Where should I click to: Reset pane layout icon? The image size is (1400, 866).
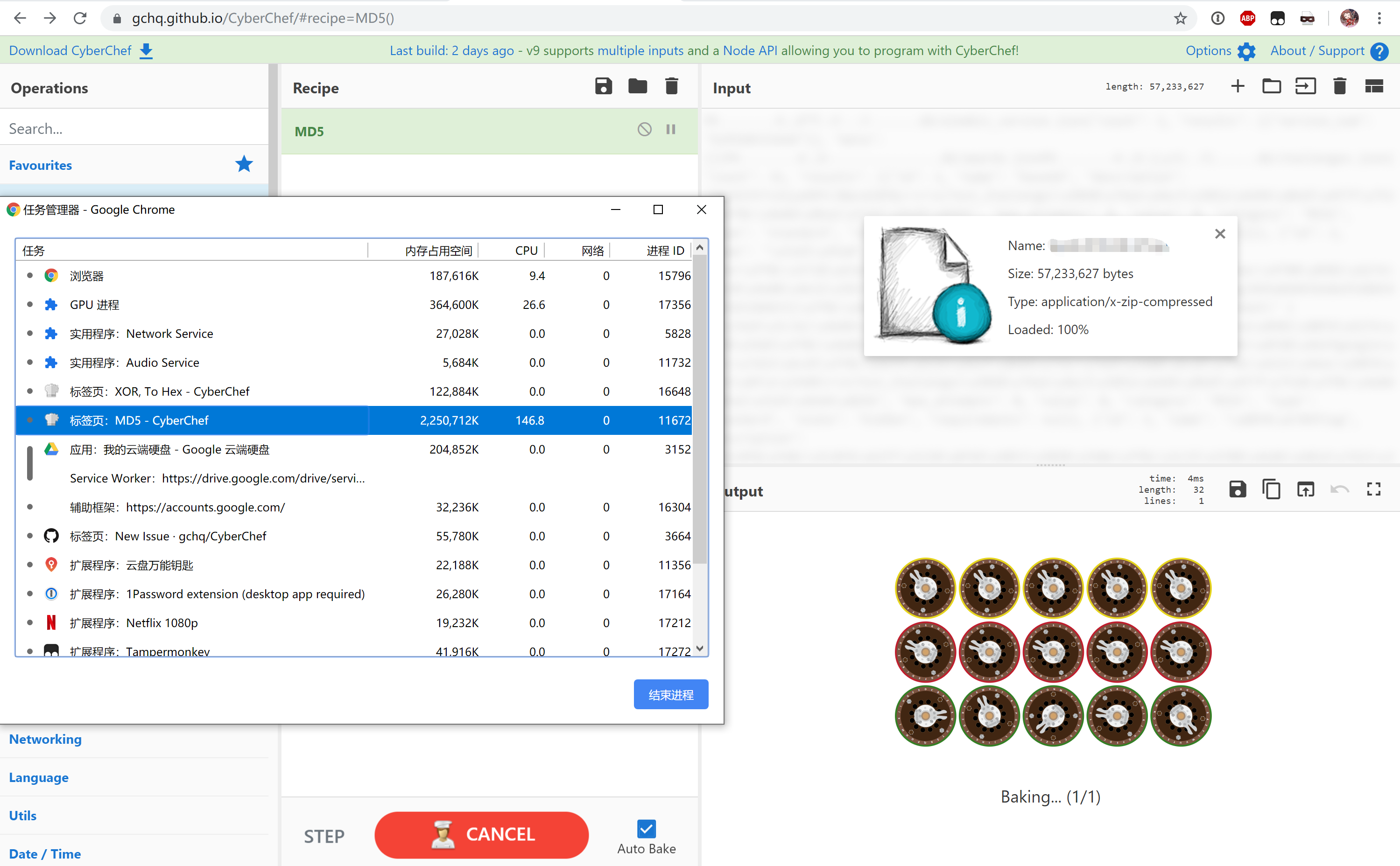pyautogui.click(x=1374, y=86)
